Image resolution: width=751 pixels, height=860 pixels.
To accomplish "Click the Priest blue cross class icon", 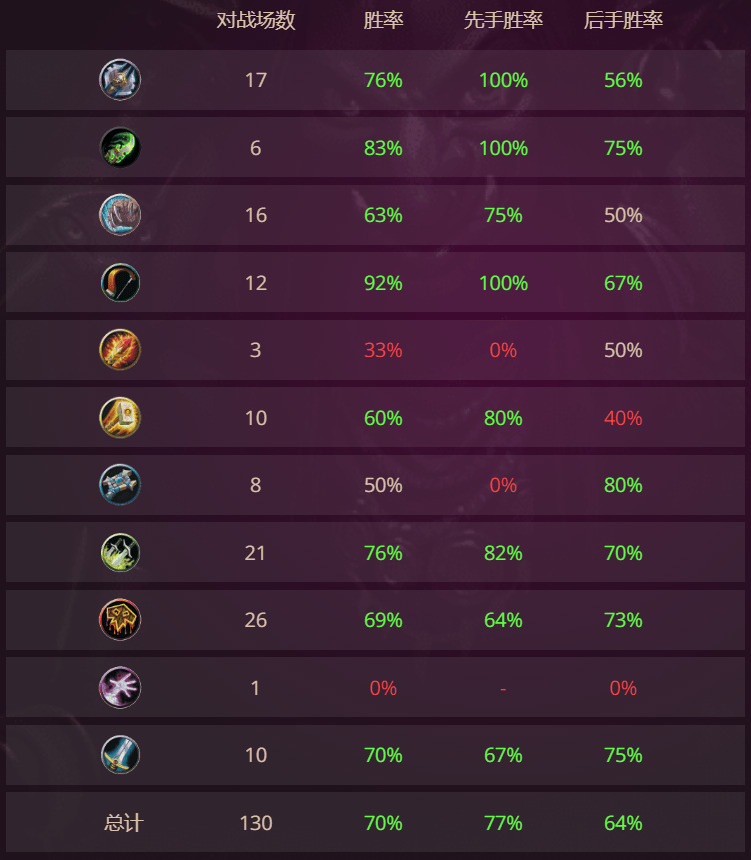I will click(120, 485).
